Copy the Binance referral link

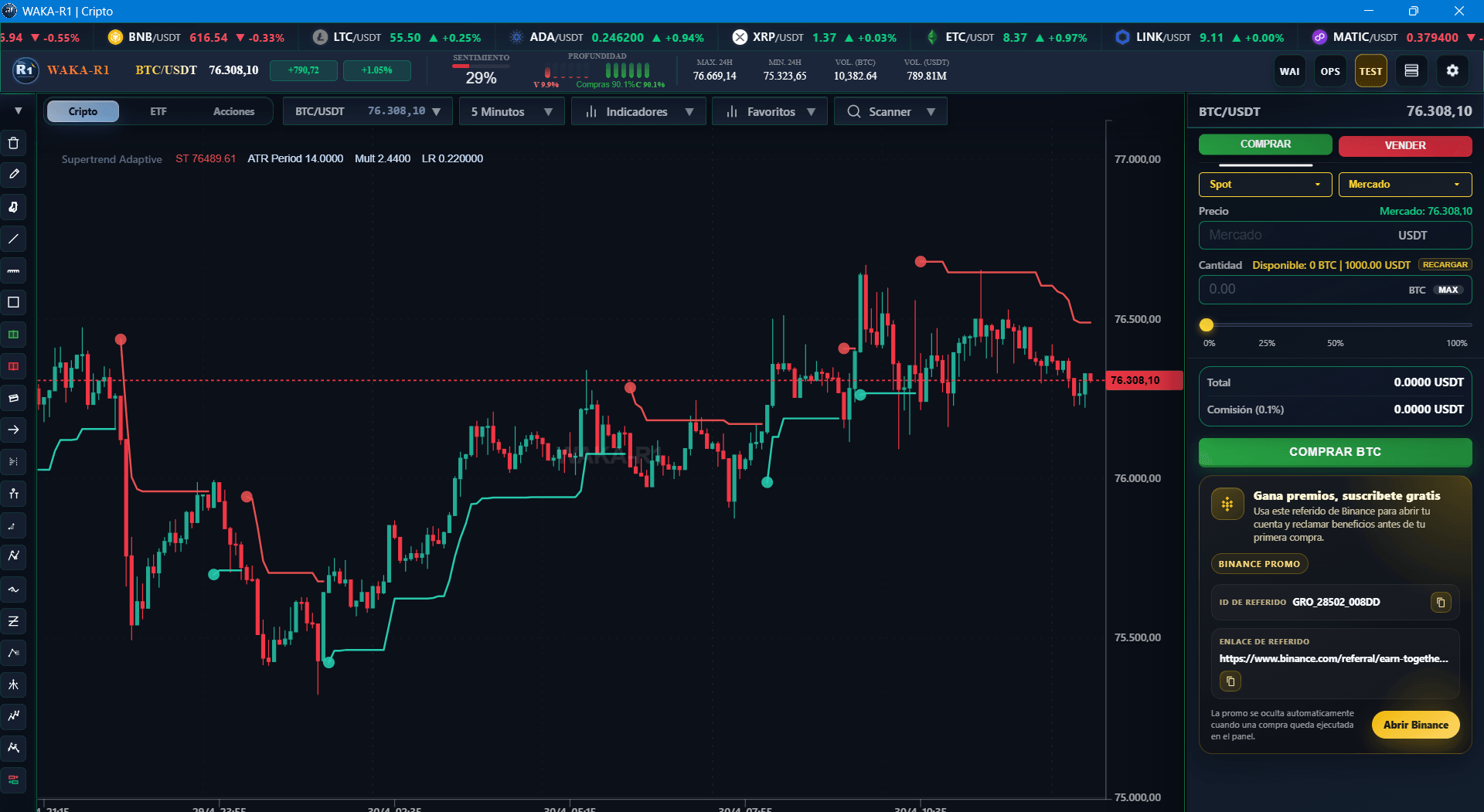tap(1230, 681)
